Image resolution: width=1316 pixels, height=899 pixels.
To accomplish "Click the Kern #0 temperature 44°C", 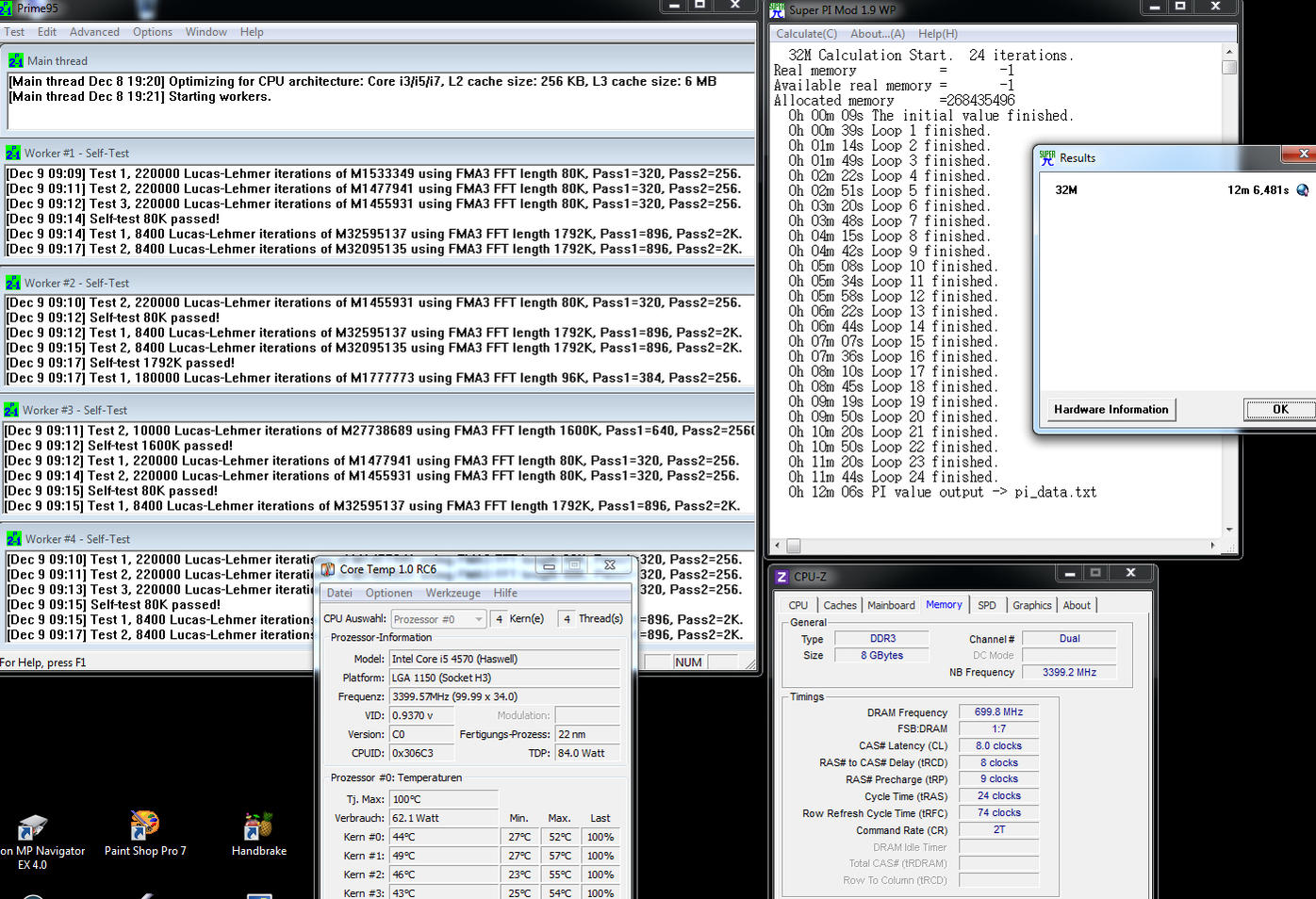I will point(443,837).
